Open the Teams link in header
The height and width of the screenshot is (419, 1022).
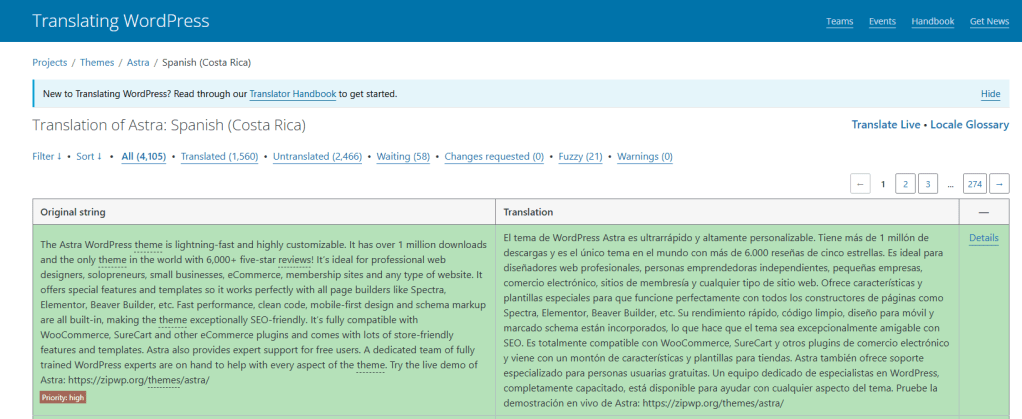coord(840,22)
